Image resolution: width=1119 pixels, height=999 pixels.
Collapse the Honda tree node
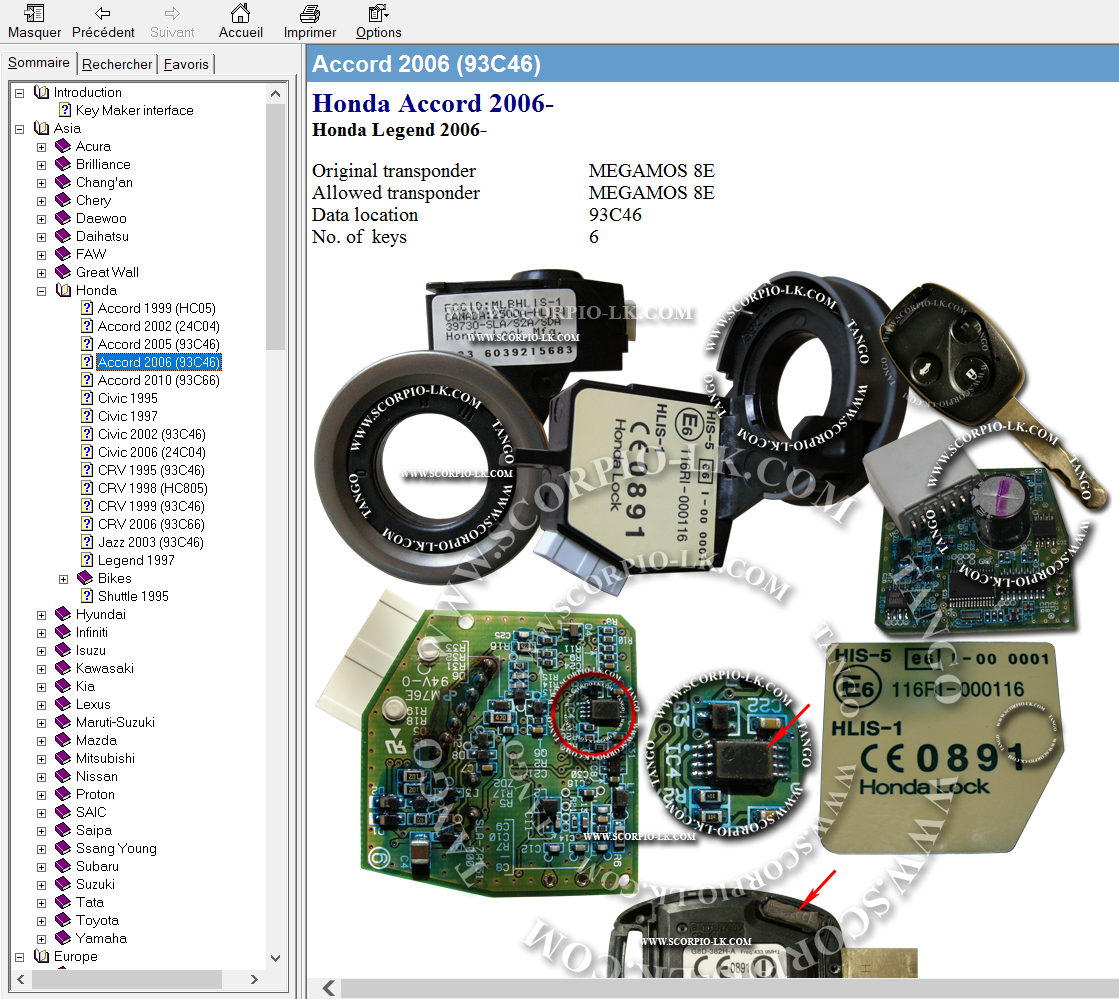point(42,290)
